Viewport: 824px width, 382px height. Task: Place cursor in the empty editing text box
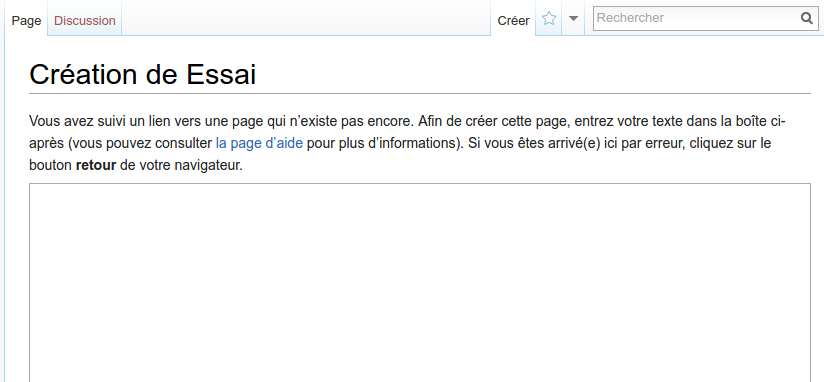420,283
